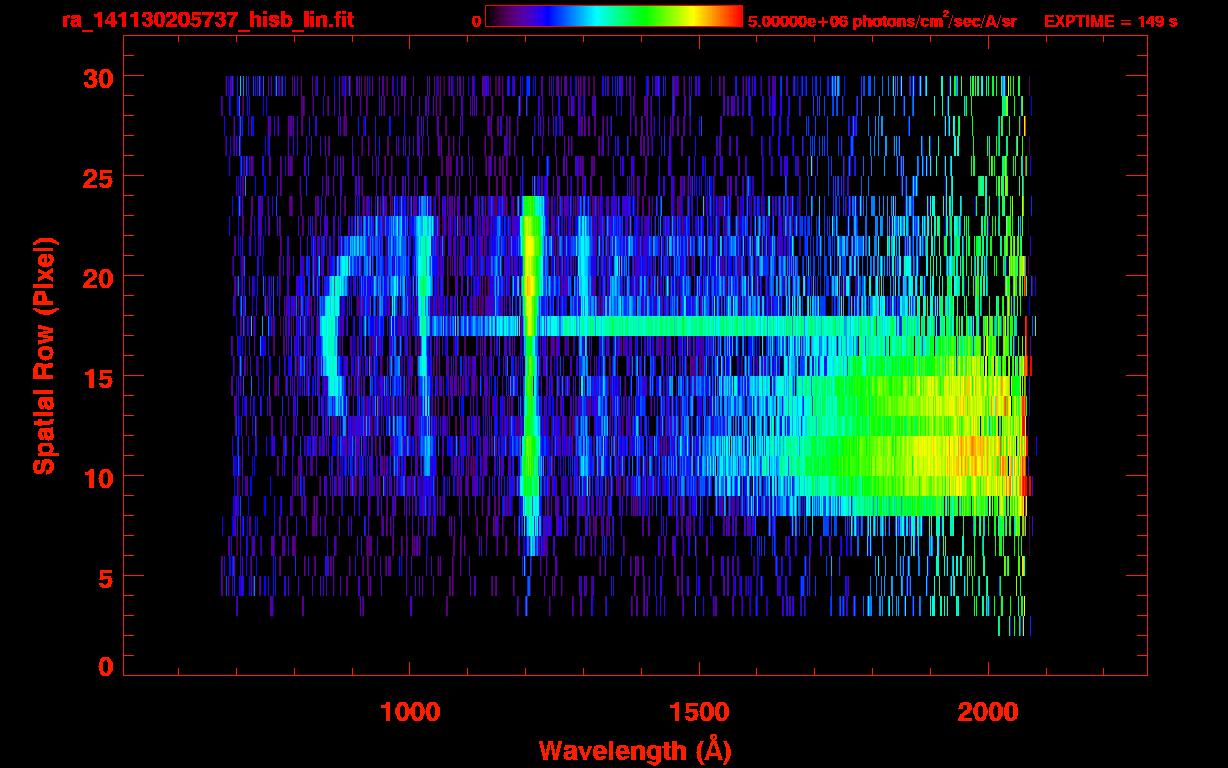Click the rainbow color scale bar

(x=614, y=16)
